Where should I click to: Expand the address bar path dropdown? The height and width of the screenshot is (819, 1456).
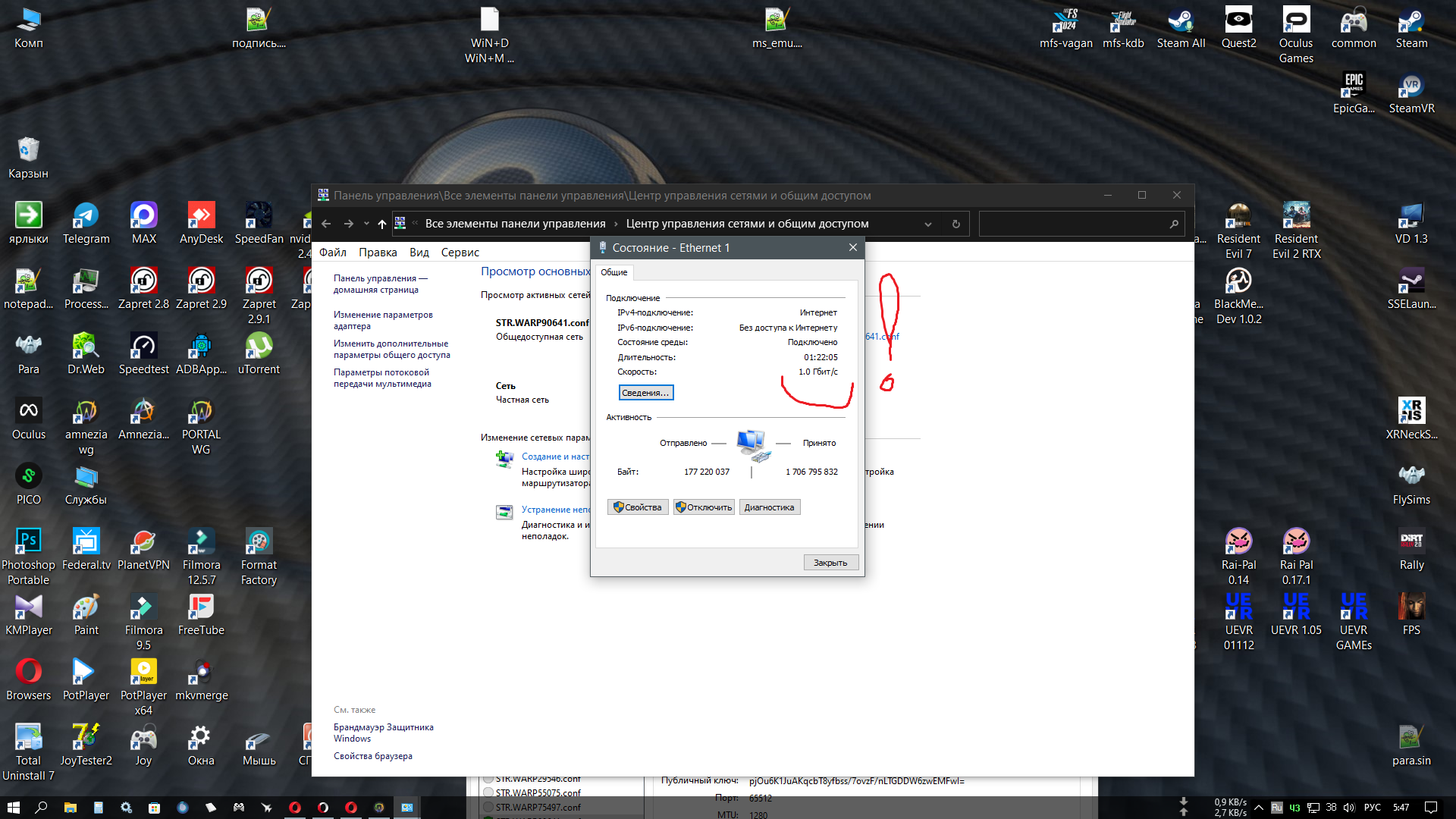click(927, 224)
